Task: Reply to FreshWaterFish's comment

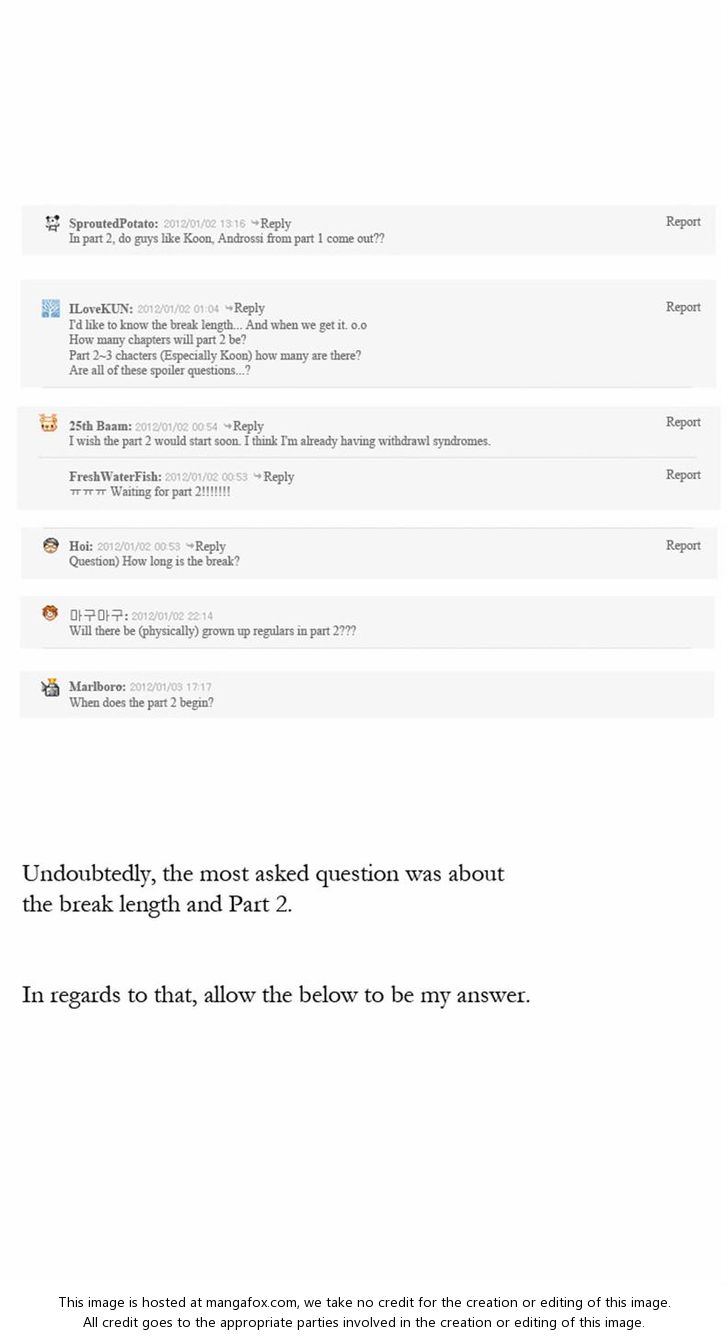Action: [274, 477]
